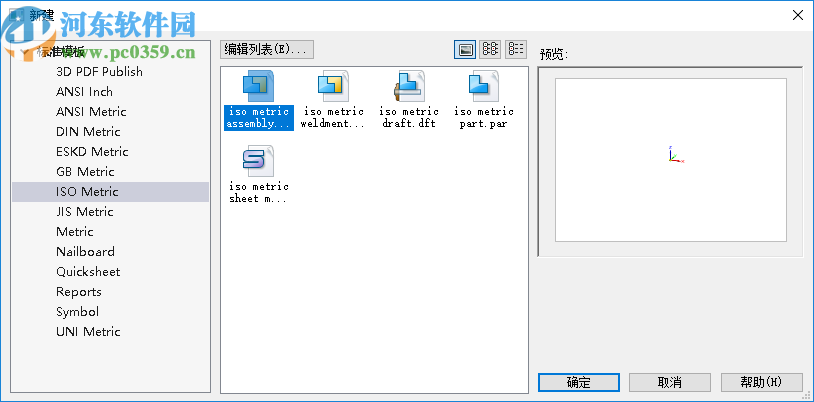
Task: Select JIS Metric template category
Action: pyautogui.click(x=85, y=212)
